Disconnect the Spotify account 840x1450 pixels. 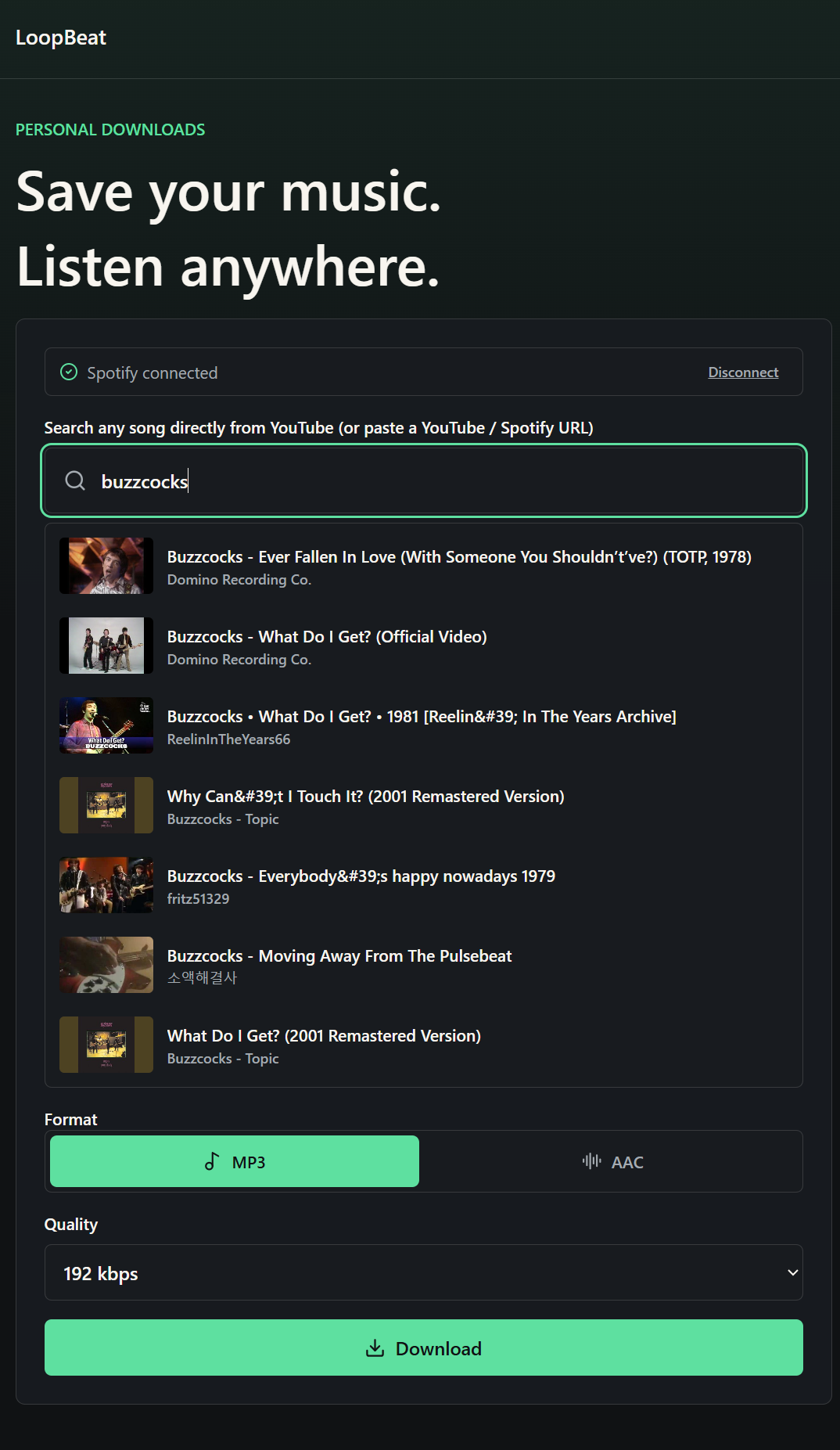coord(743,372)
